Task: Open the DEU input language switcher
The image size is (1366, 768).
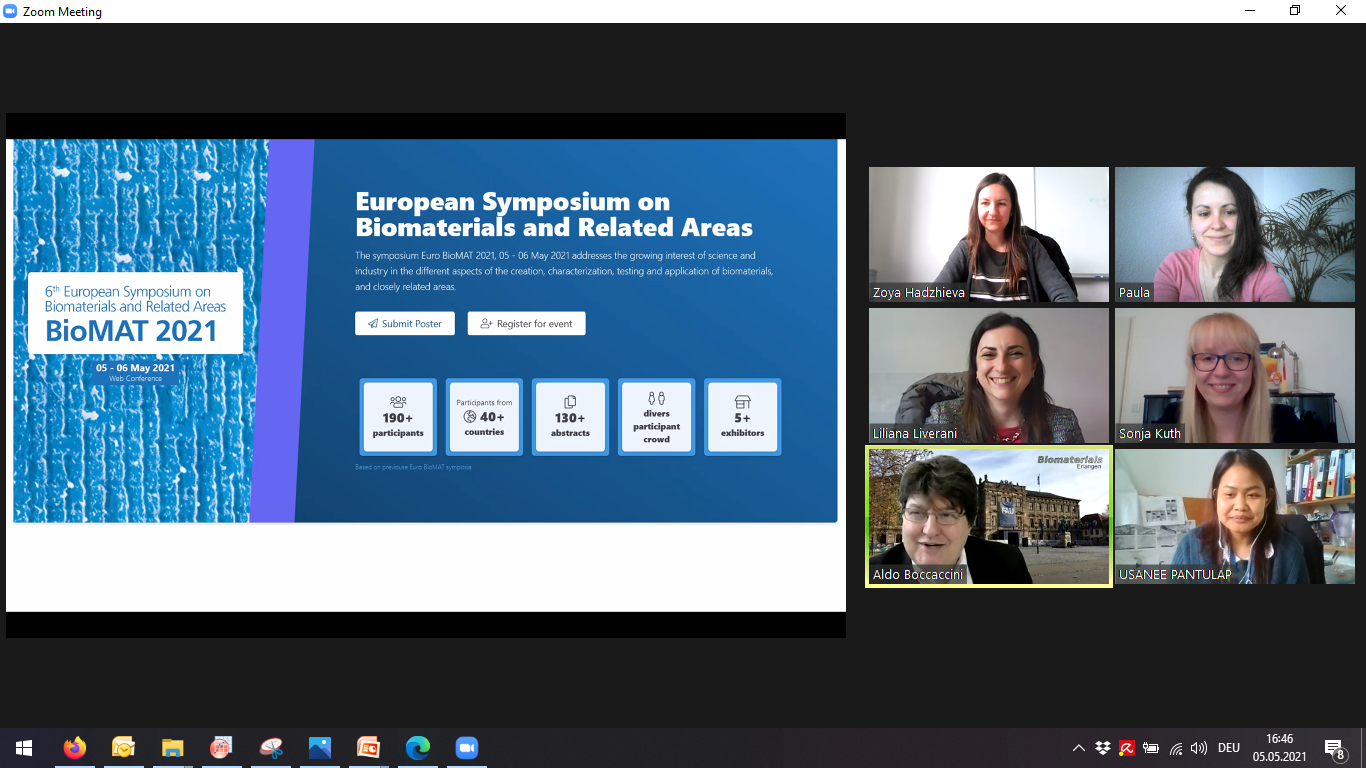Action: [x=1229, y=748]
